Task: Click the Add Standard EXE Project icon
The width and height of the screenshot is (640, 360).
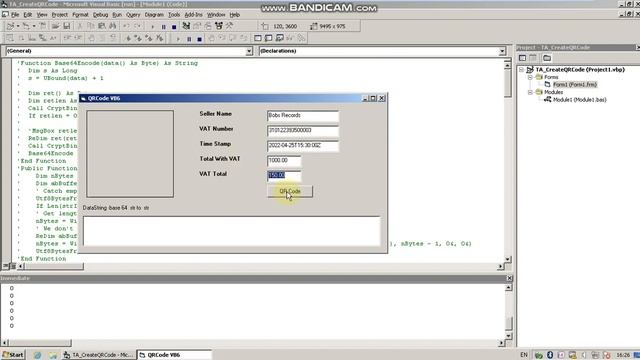Action: click(x=10, y=26)
